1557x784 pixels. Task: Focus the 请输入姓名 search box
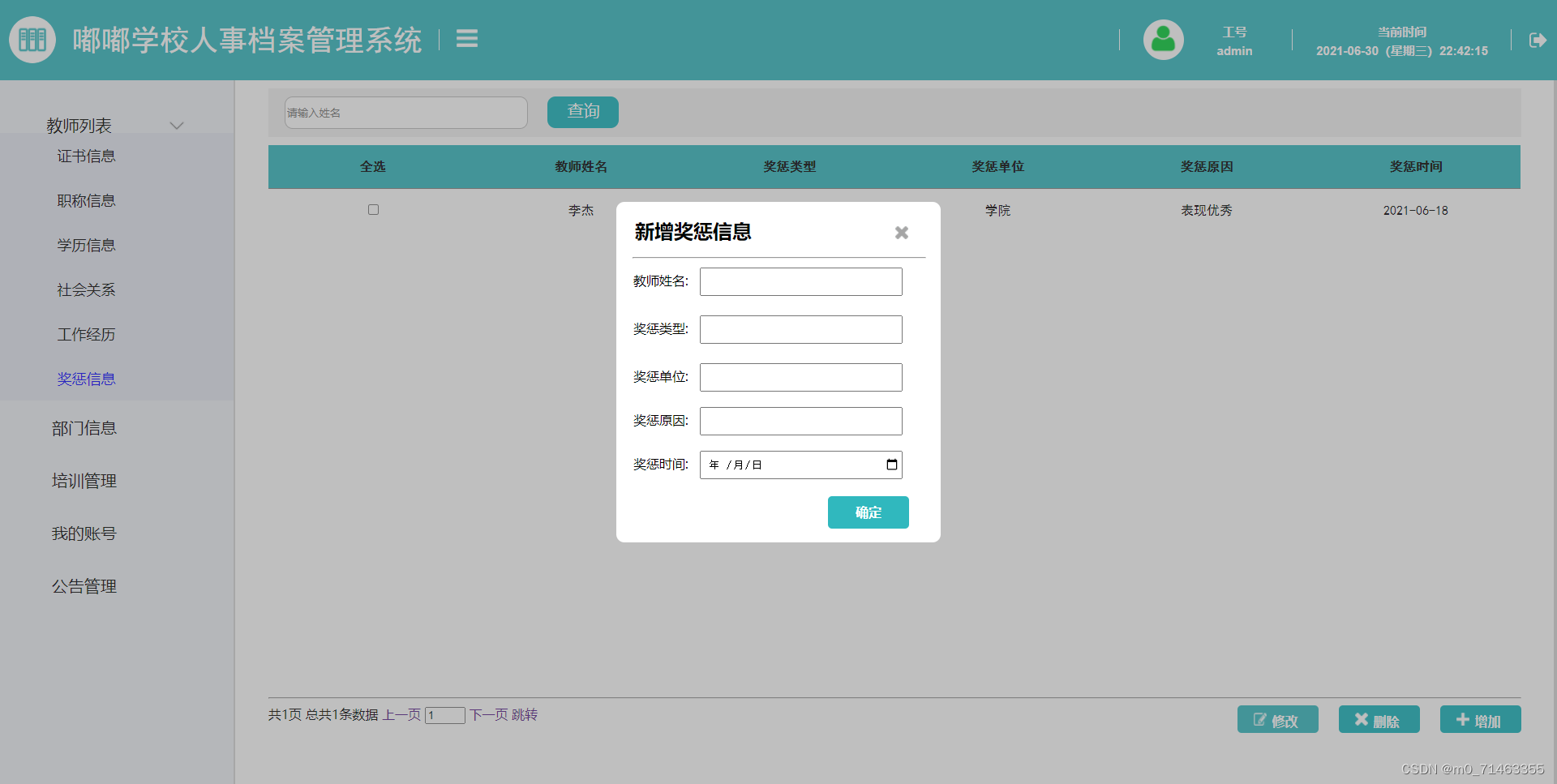(405, 113)
